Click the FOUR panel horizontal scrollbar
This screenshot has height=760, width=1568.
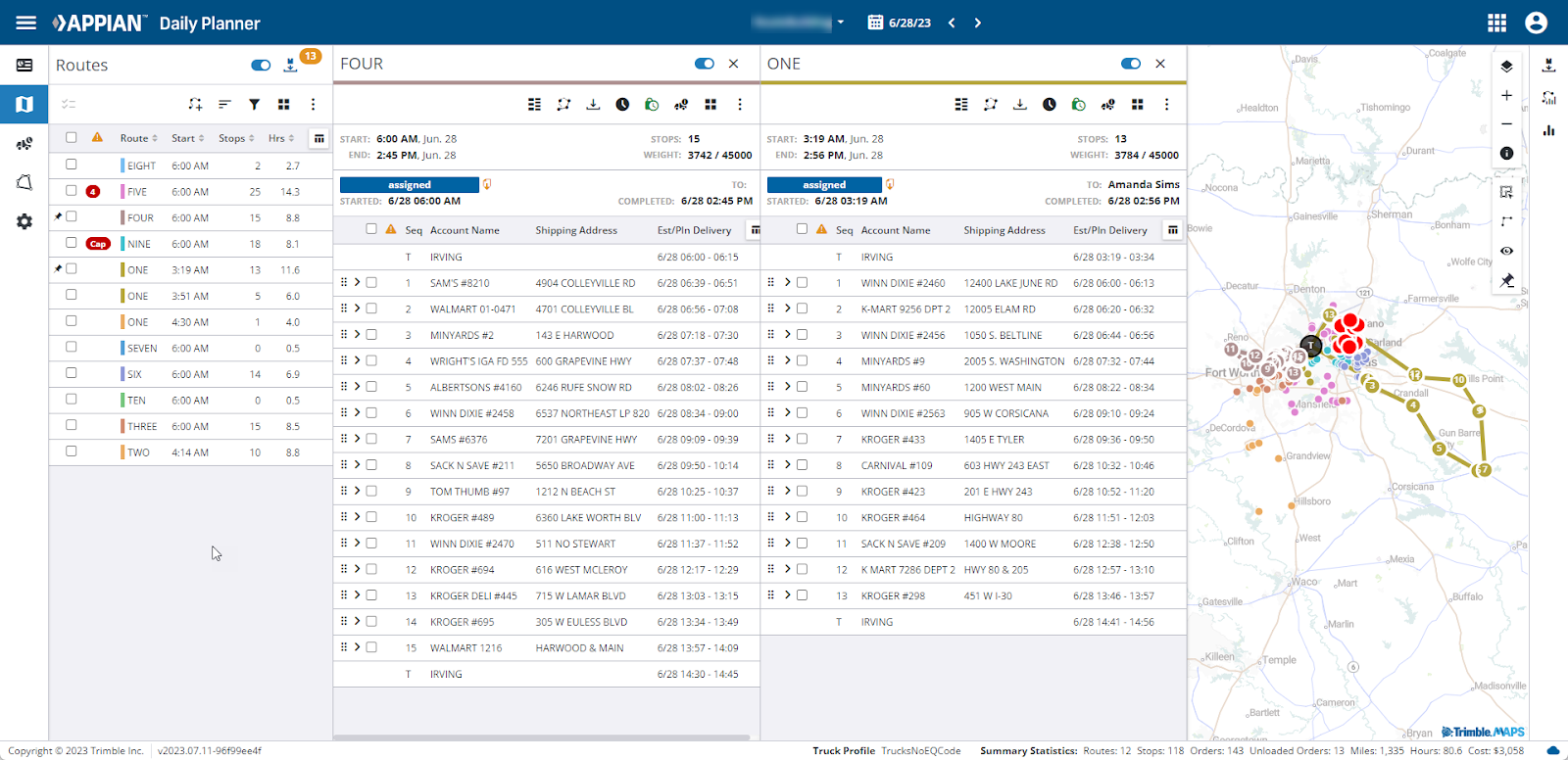[541, 737]
